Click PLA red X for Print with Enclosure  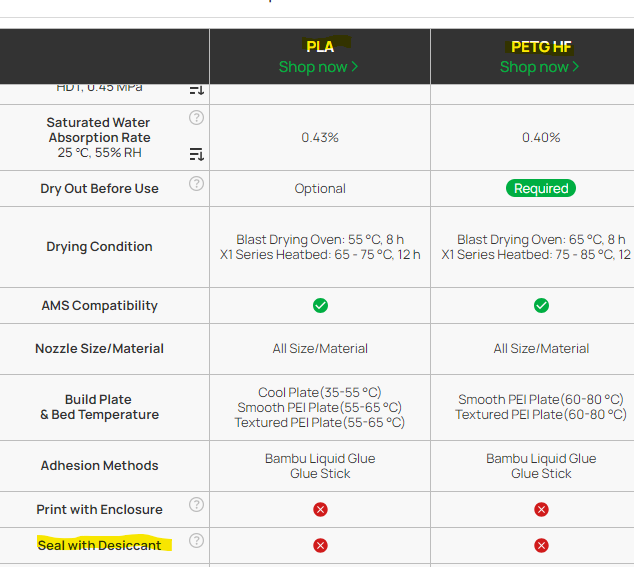click(x=320, y=509)
